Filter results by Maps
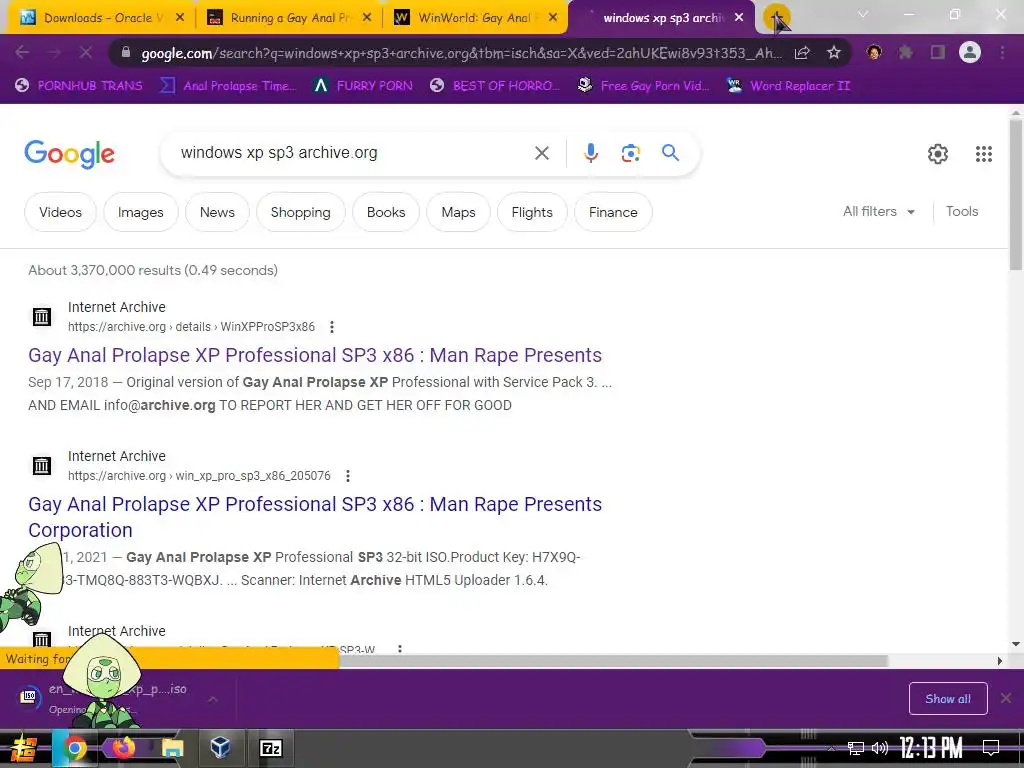The image size is (1024, 768). [x=458, y=212]
